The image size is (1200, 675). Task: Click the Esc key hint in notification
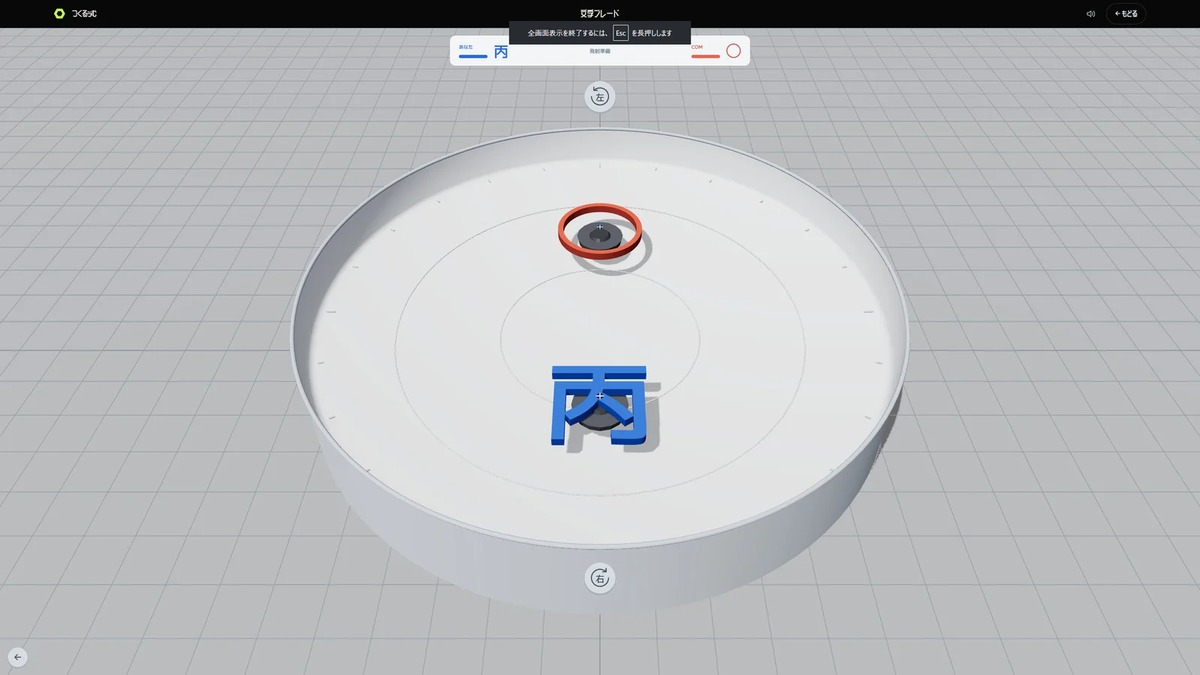pyautogui.click(x=621, y=33)
